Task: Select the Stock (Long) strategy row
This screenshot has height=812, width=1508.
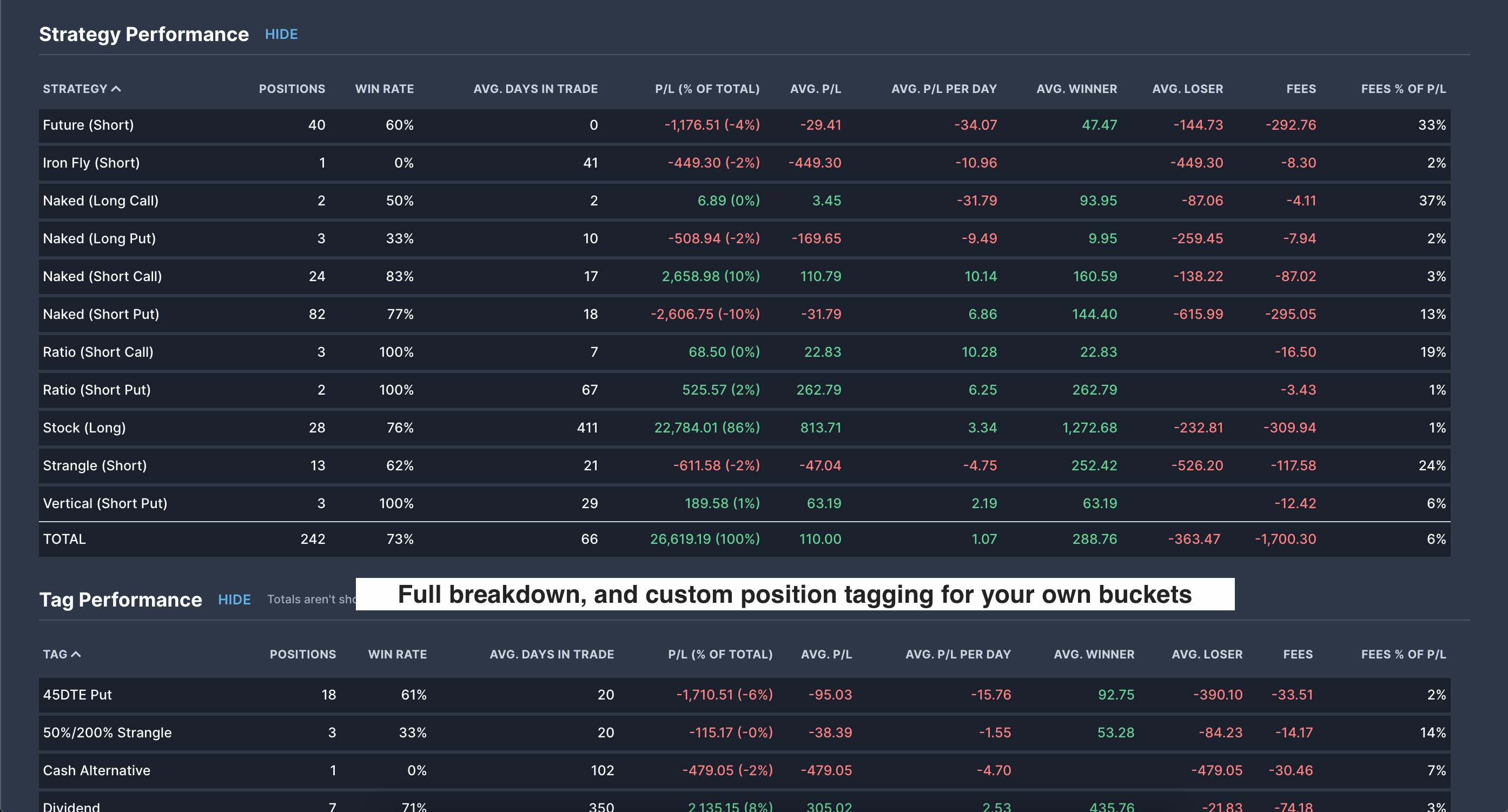Action: pos(84,428)
